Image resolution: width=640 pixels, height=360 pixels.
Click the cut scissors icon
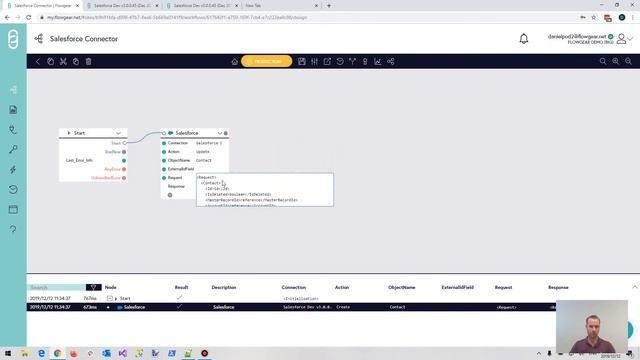point(63,62)
